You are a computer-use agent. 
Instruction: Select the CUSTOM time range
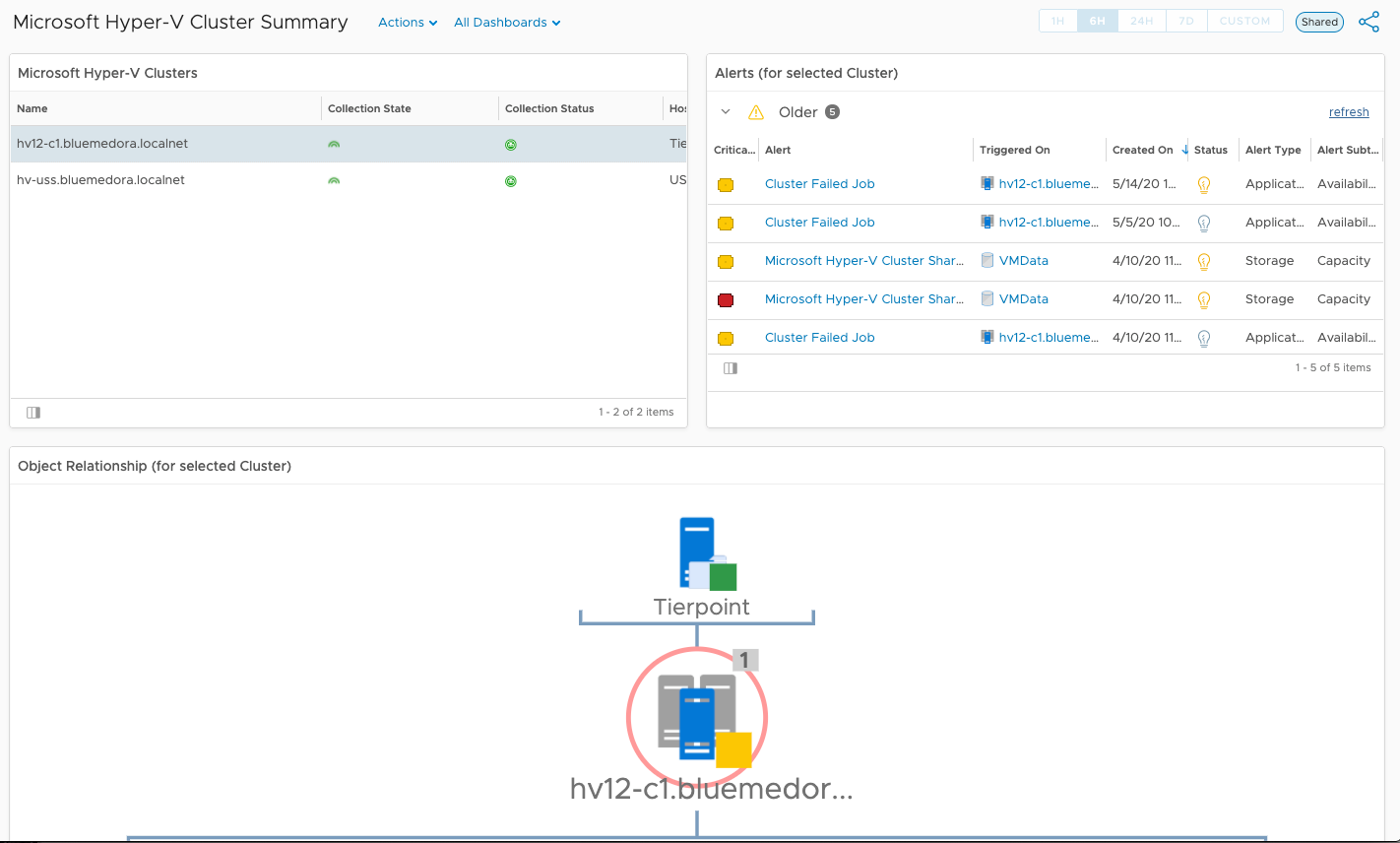(x=1244, y=21)
